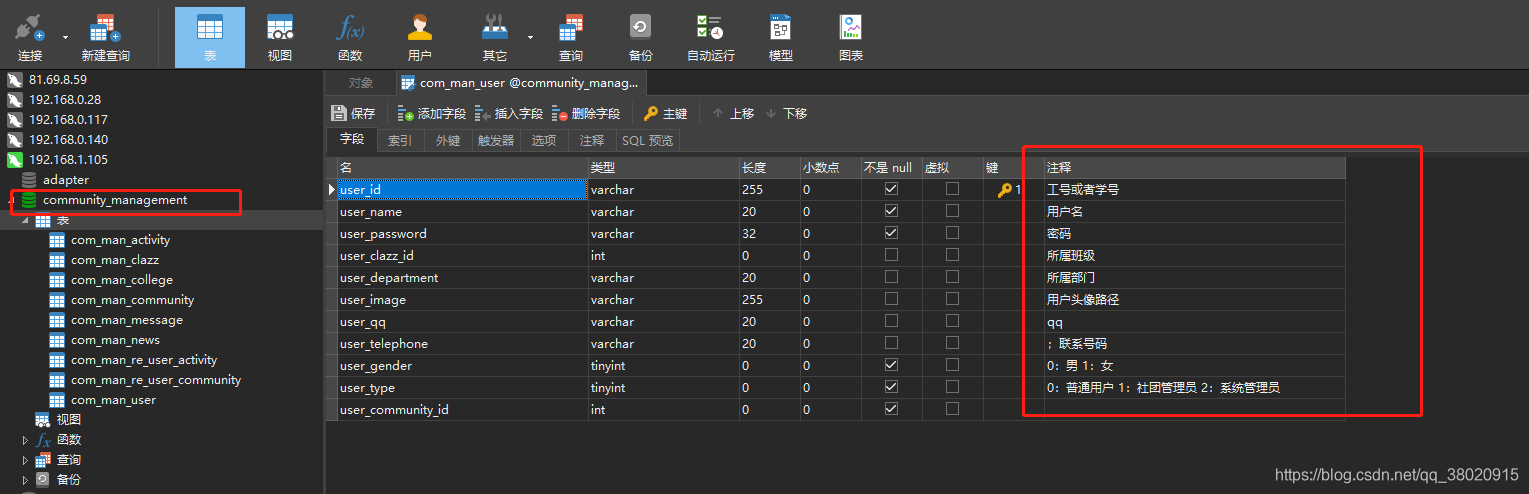
Task: Toggle 不是 null for user_gender
Action: tap(891, 365)
